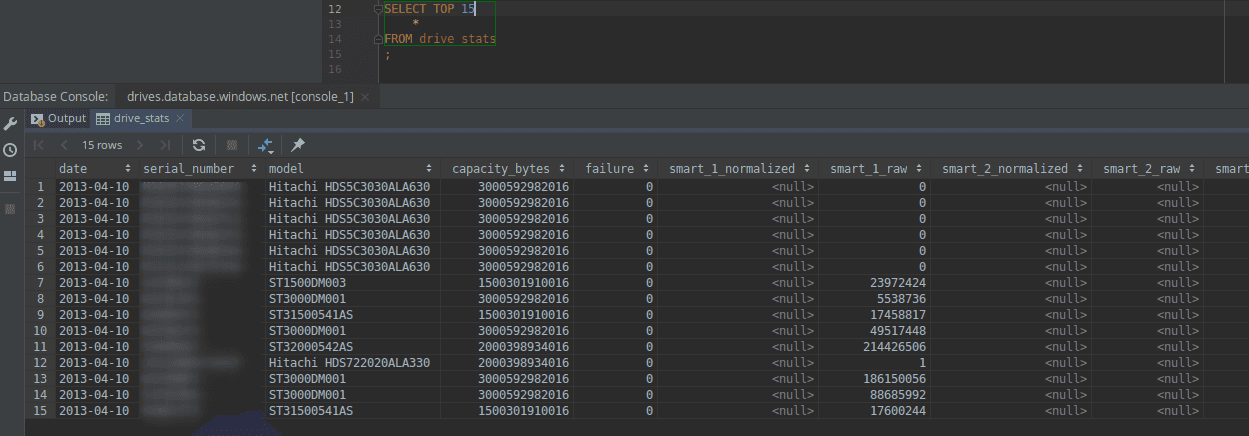Sort by the smart_2_raw column arrow

pyautogui.click(x=1191, y=169)
